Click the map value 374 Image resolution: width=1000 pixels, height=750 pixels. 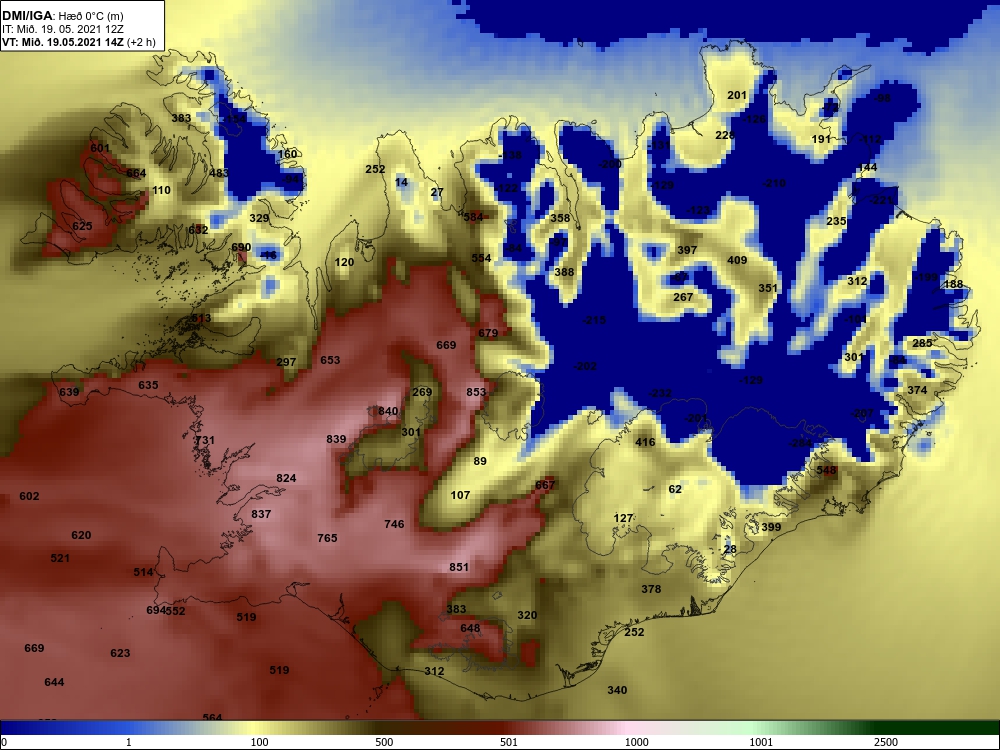(917, 390)
